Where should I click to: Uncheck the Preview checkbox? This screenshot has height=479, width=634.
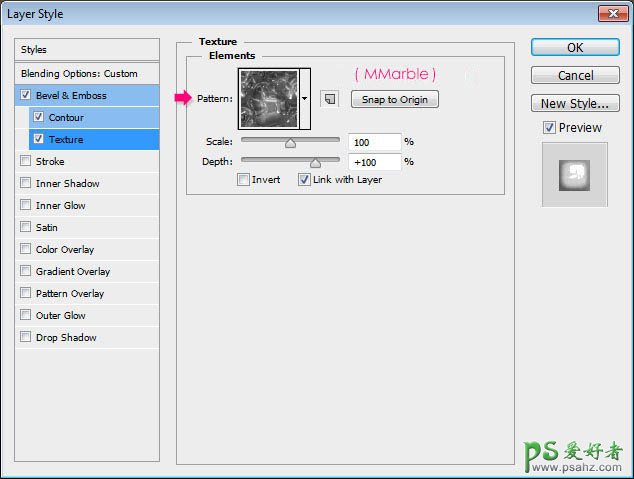point(549,127)
